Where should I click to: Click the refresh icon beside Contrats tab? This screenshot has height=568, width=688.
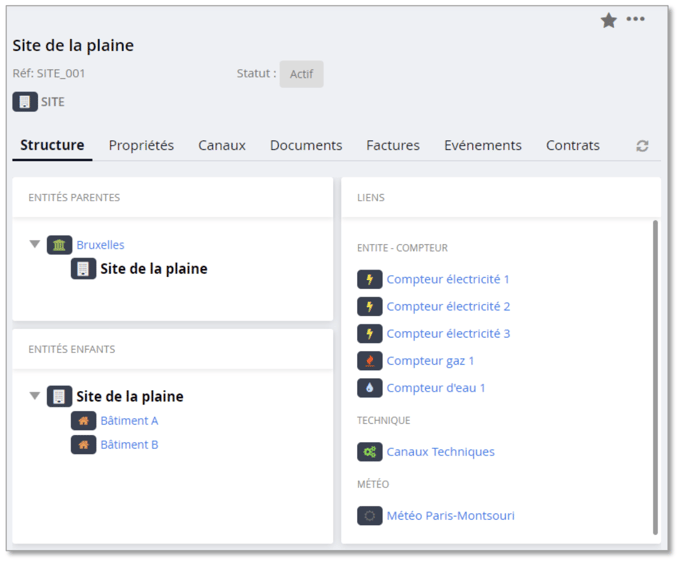click(x=642, y=146)
